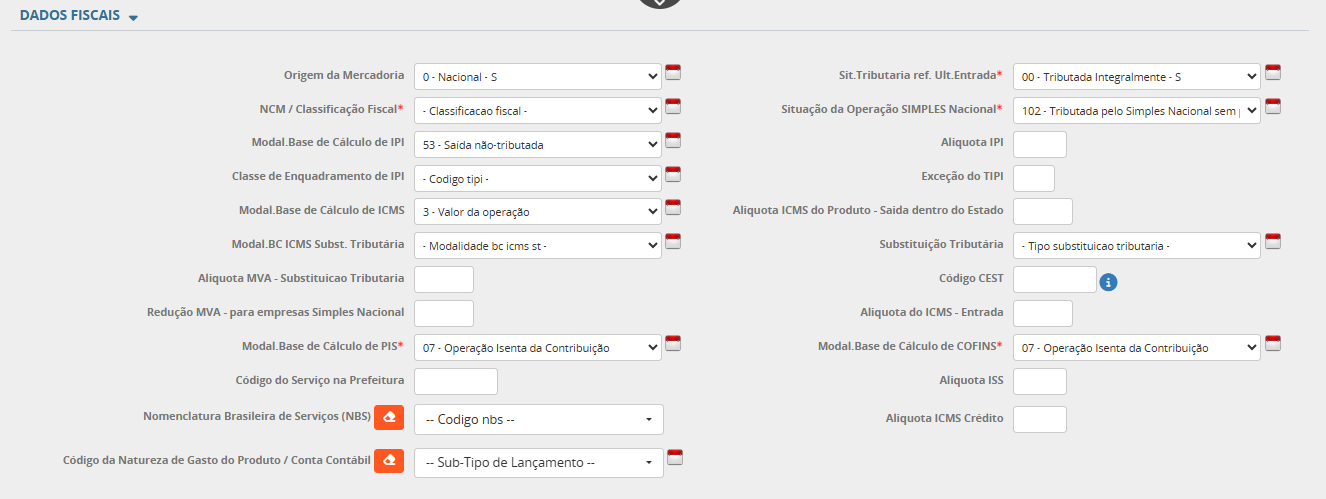Screen dimensions: 1326x499
Task: Focus the Código do Serviço na Prefeitura field
Action: (x=455, y=381)
